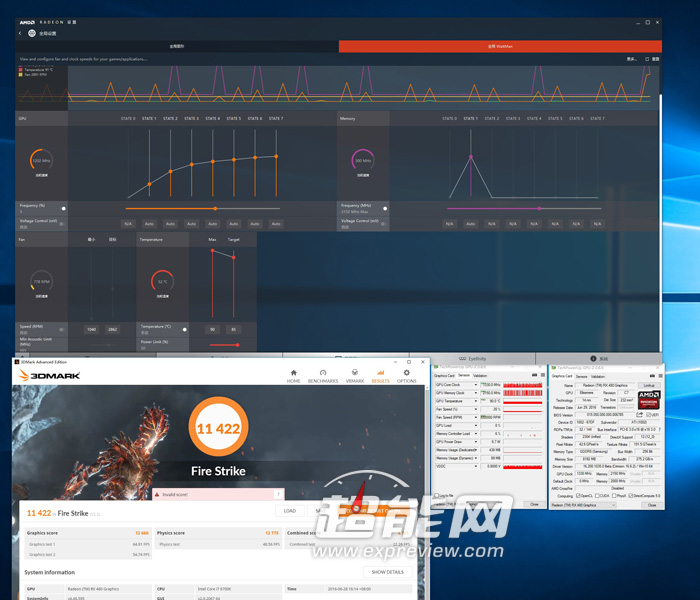Open OPTIONS gear in 3DMark
Viewport: 700px width, 600px height.
coord(406,376)
